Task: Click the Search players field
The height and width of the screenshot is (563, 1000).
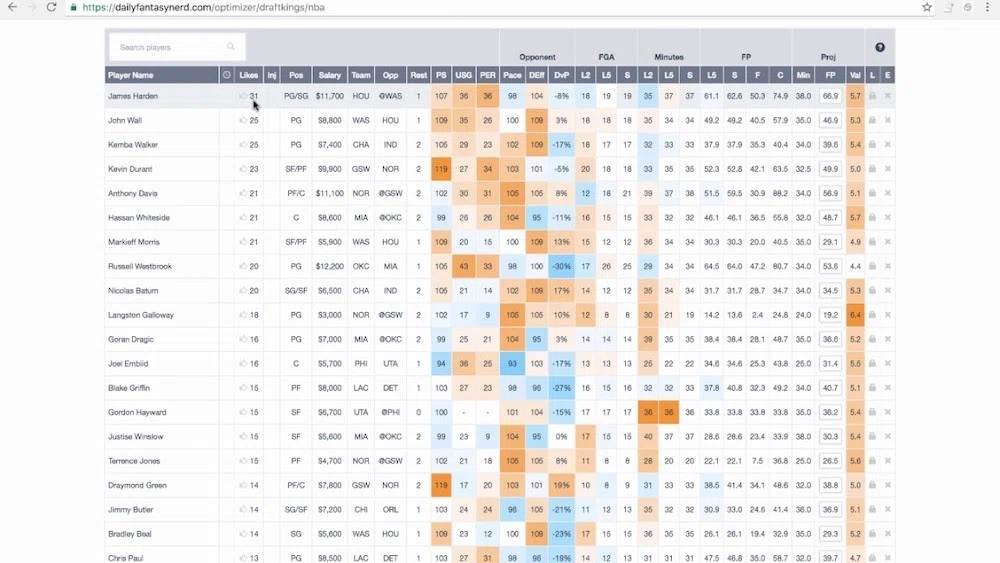Action: 177,47
